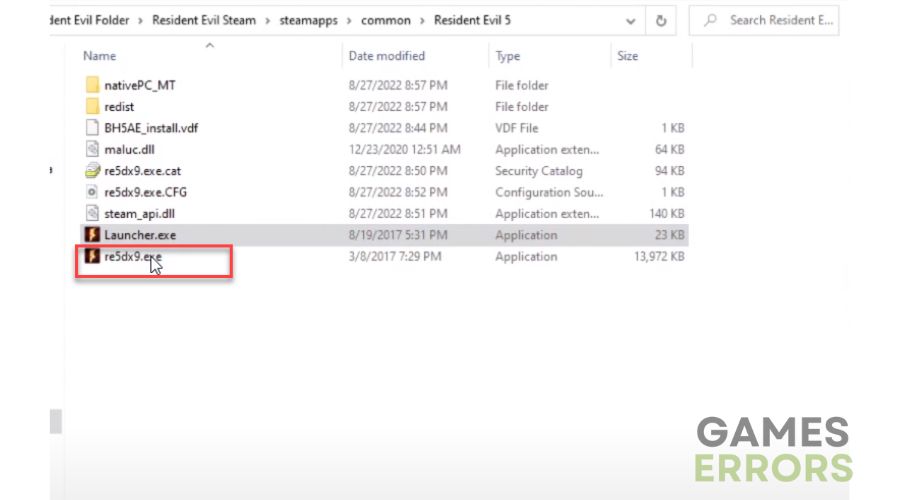The image size is (900, 500).
Task: Open the nativePC_MT folder icon
Action: pyautogui.click(x=92, y=85)
